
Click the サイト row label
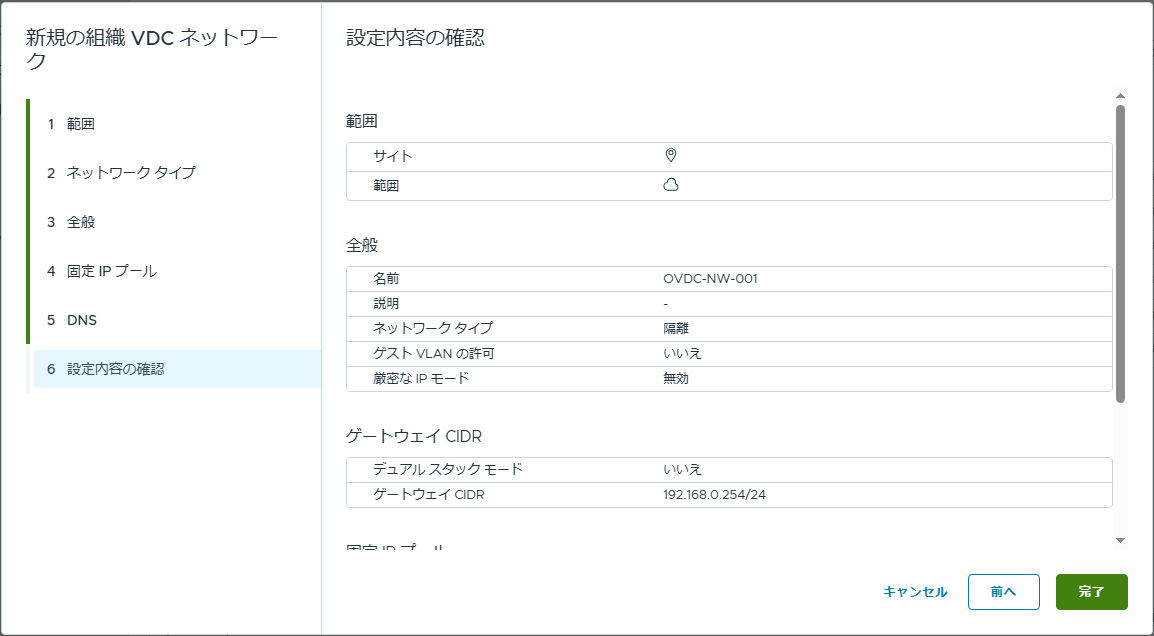[392, 156]
